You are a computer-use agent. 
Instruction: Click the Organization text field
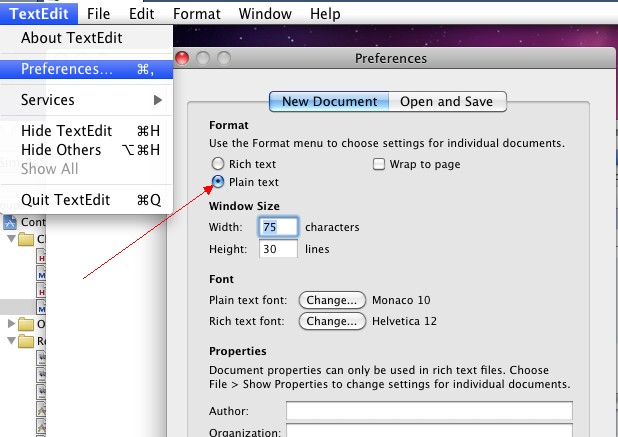pyautogui.click(x=429, y=430)
